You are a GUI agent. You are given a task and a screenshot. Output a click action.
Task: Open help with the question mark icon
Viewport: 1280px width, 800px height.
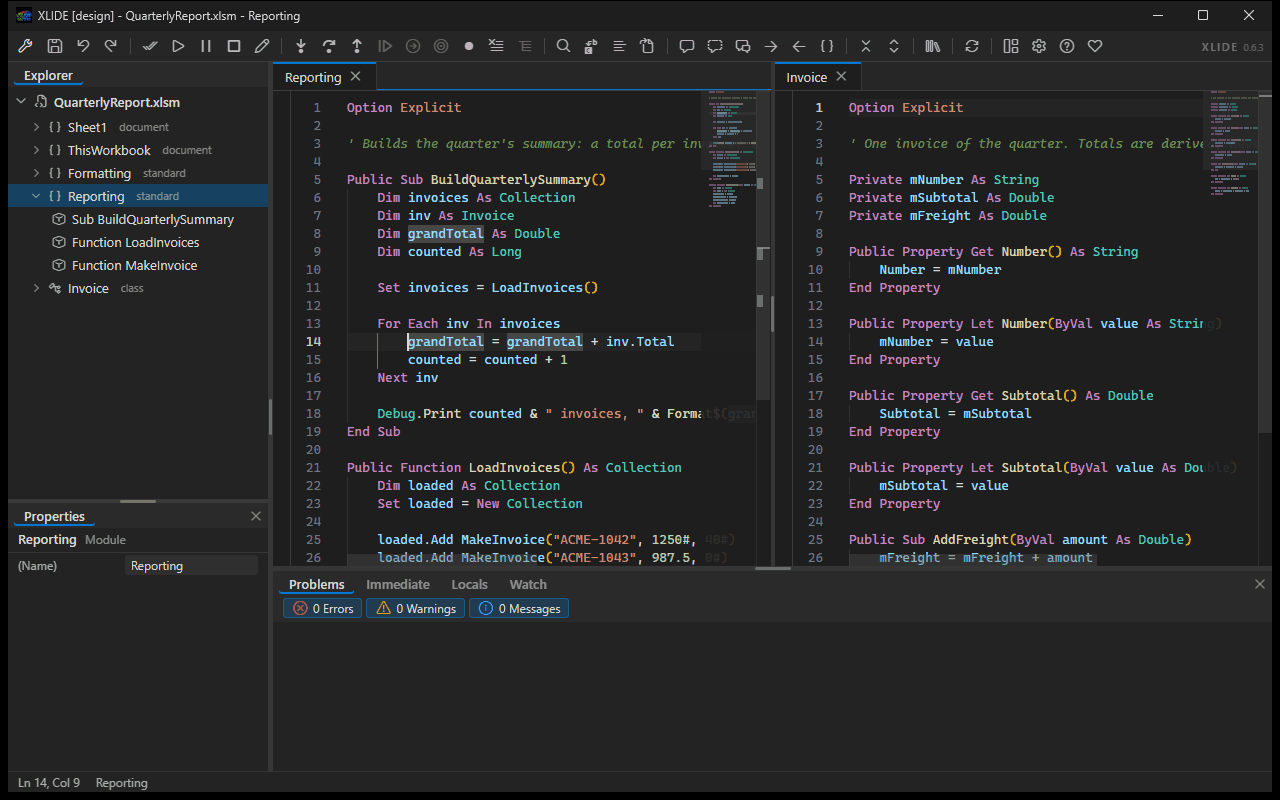click(x=1067, y=46)
